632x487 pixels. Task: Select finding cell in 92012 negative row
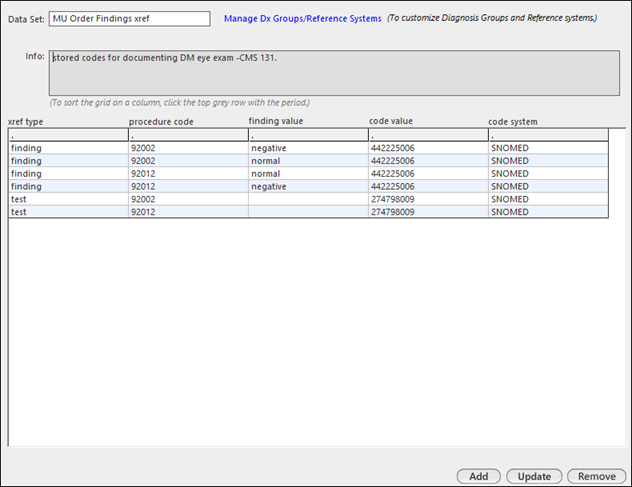(x=68, y=187)
